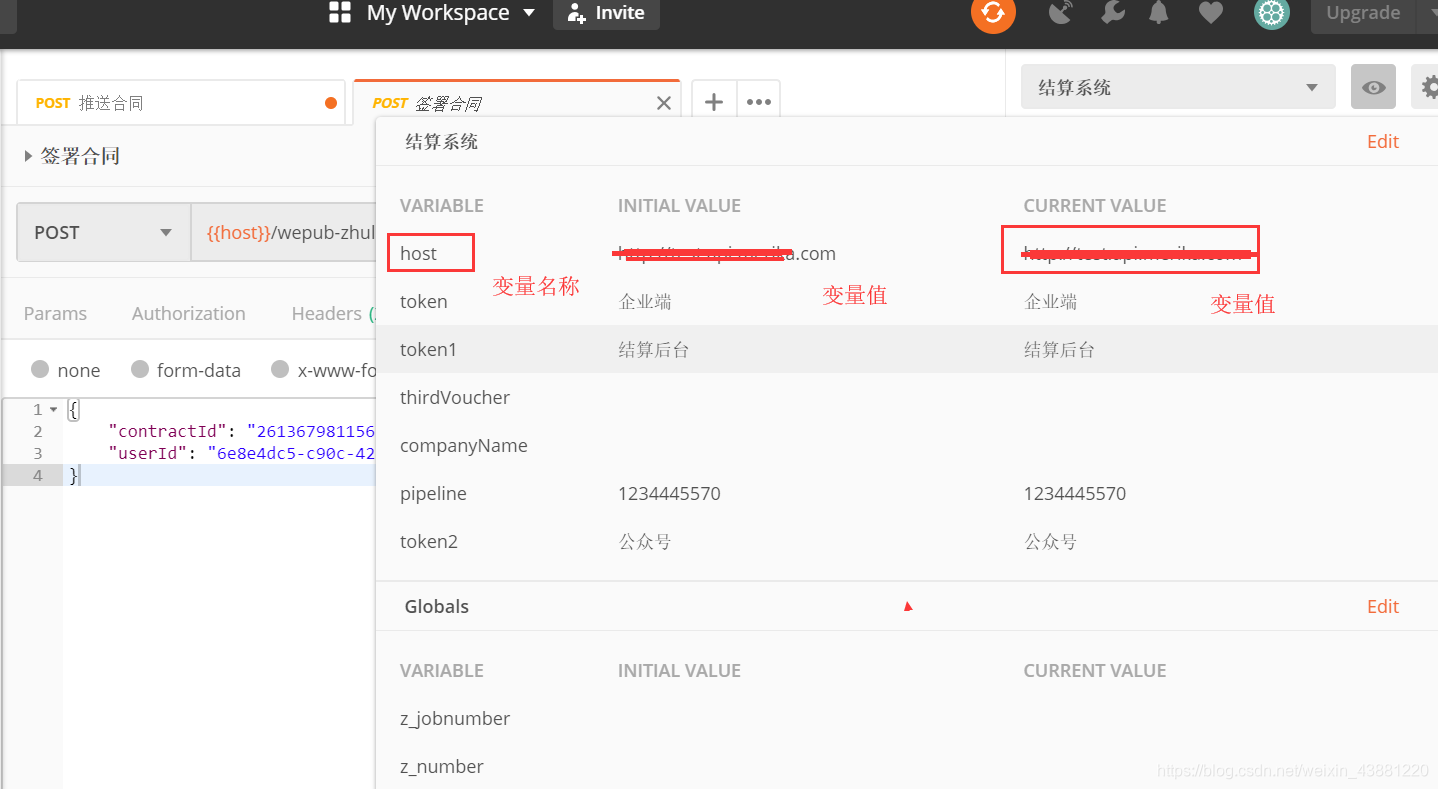Click the request URL field
The height and width of the screenshot is (789, 1438).
point(283,232)
